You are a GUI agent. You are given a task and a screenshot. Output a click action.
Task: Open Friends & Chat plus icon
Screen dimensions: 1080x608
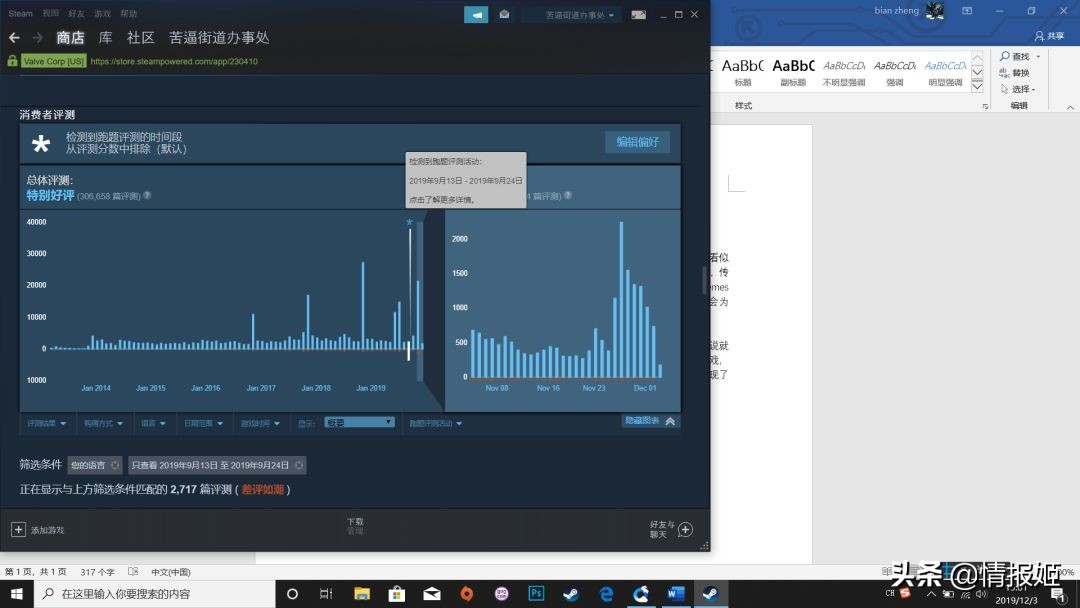pyautogui.click(x=685, y=529)
